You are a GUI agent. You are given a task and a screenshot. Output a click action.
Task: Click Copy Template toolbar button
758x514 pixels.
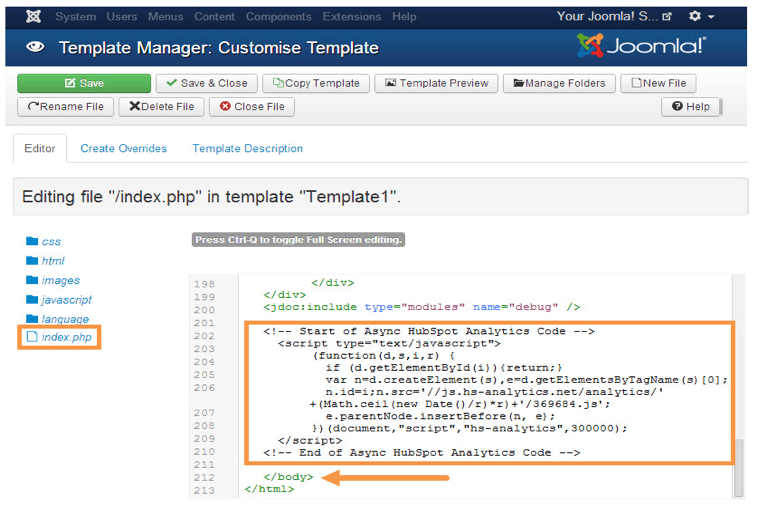pyautogui.click(x=316, y=83)
